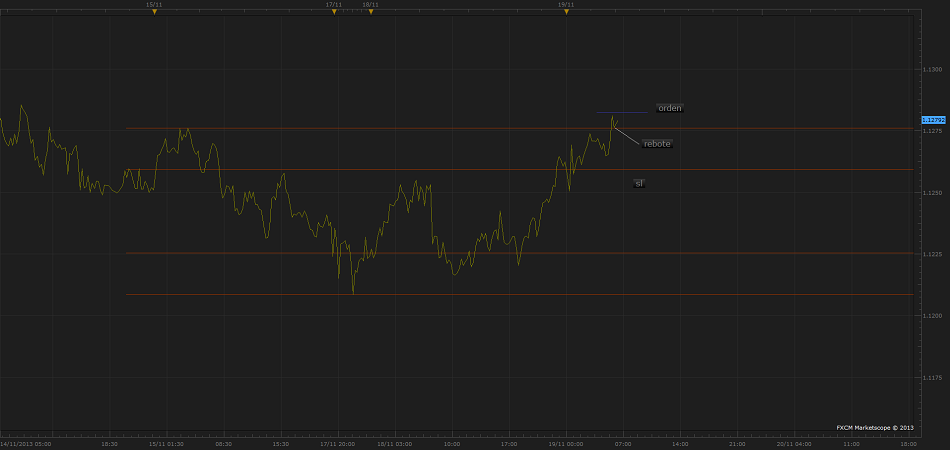Select the 'sl' chart label
950x450 pixels.
639,184
